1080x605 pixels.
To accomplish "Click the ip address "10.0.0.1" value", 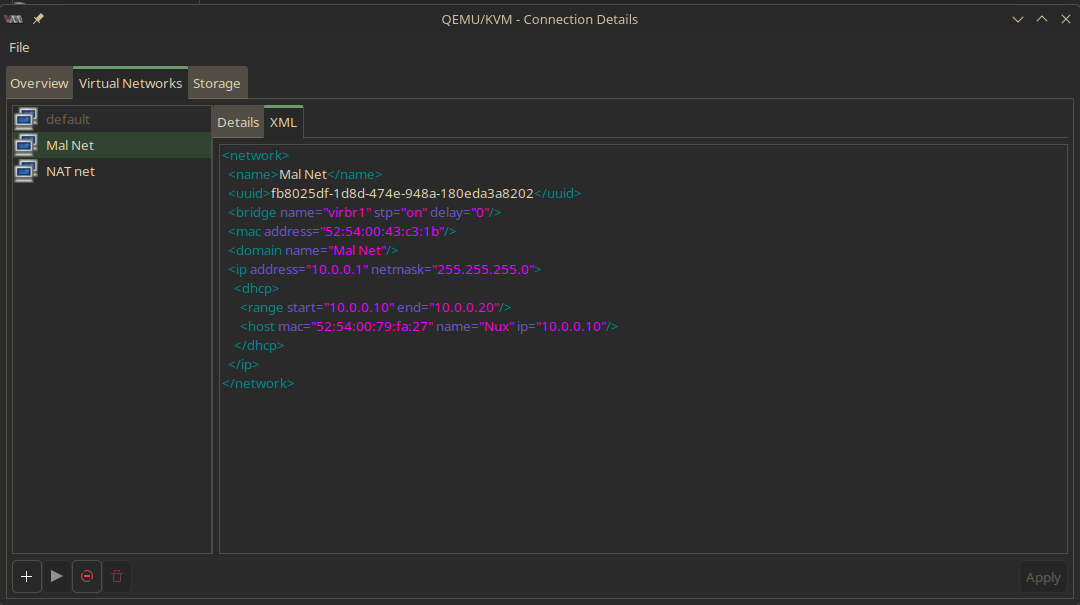I will (x=338, y=269).
